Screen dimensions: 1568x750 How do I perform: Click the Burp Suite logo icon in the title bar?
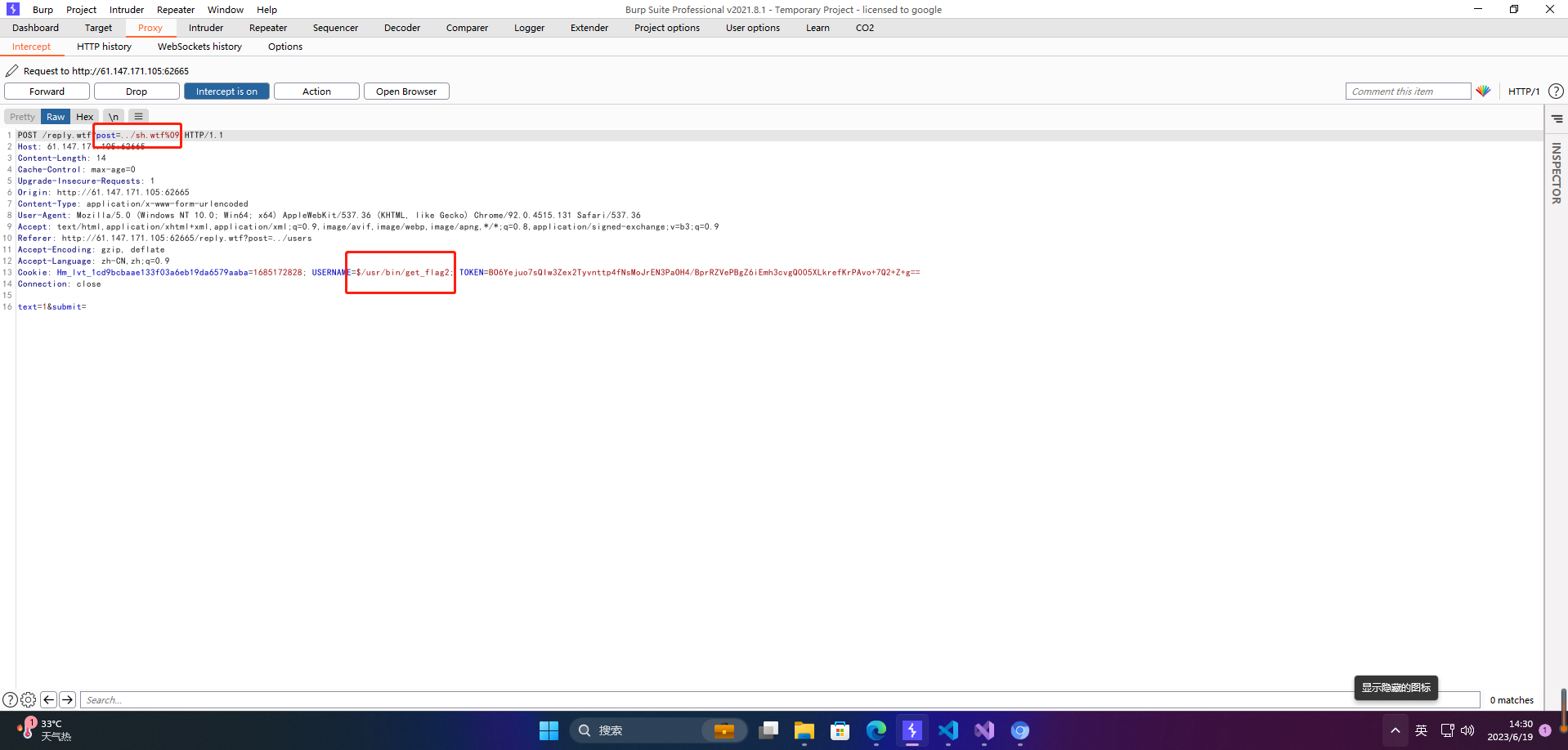pyautogui.click(x=13, y=9)
